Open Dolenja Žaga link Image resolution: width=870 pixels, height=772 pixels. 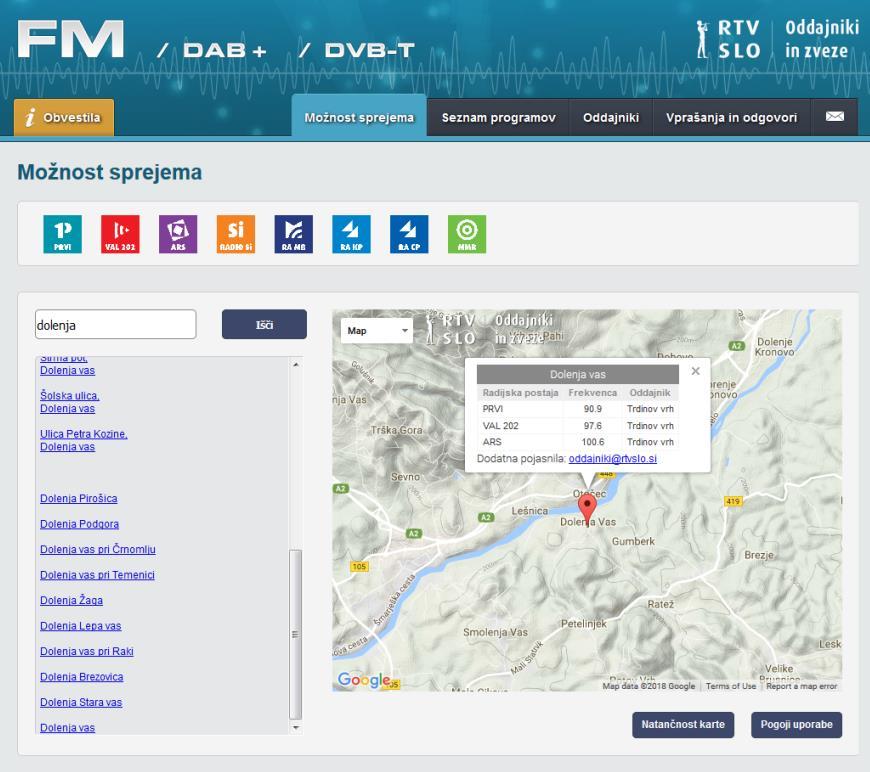[x=72, y=601]
